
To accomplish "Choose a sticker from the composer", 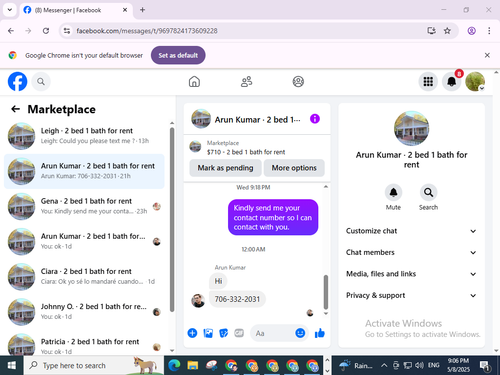I will tap(223, 333).
